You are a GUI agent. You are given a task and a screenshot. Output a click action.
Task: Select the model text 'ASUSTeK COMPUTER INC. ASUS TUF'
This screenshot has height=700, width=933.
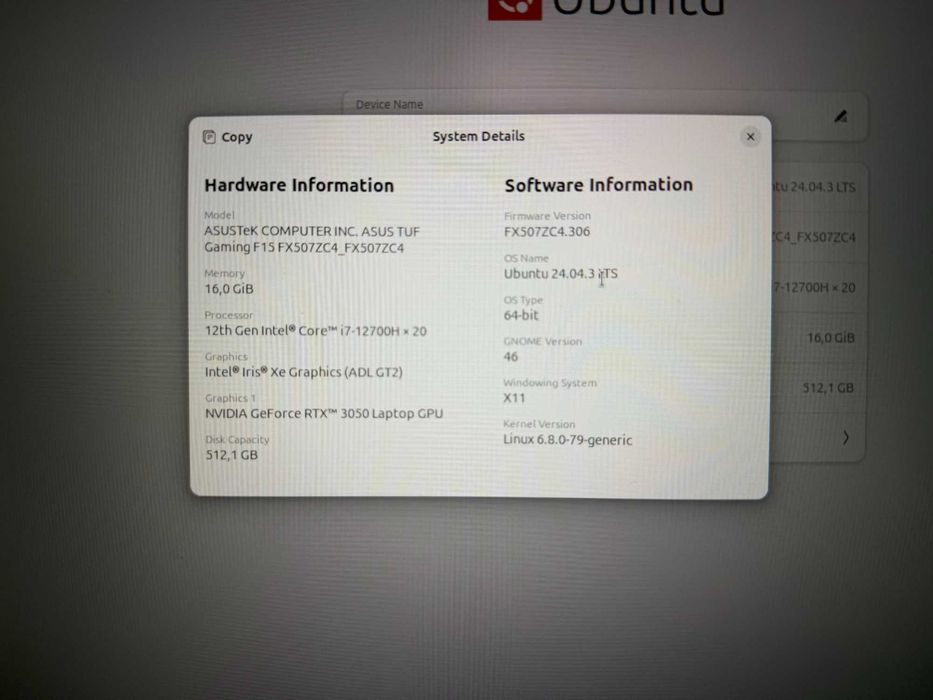pos(312,231)
